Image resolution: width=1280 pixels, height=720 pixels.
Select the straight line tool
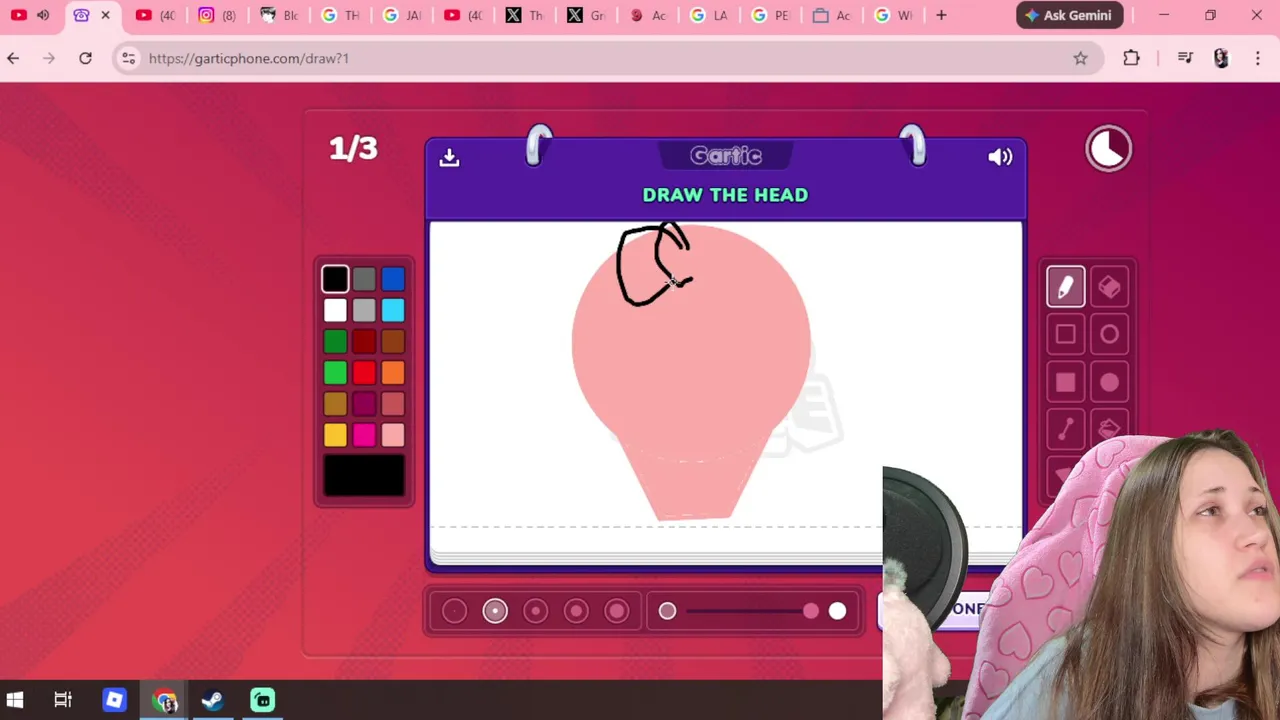click(x=1065, y=429)
